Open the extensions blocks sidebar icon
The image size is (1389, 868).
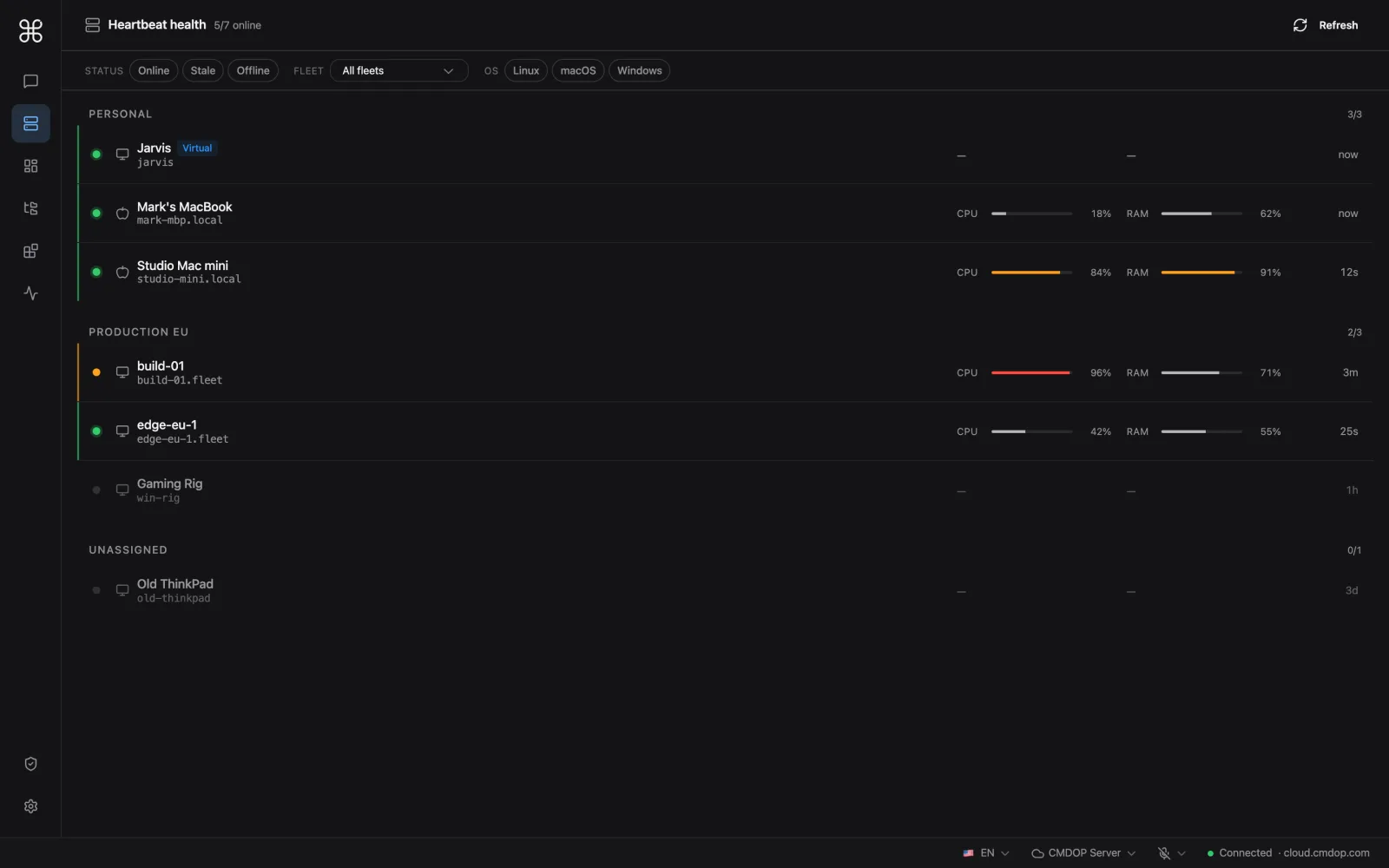pos(30,251)
